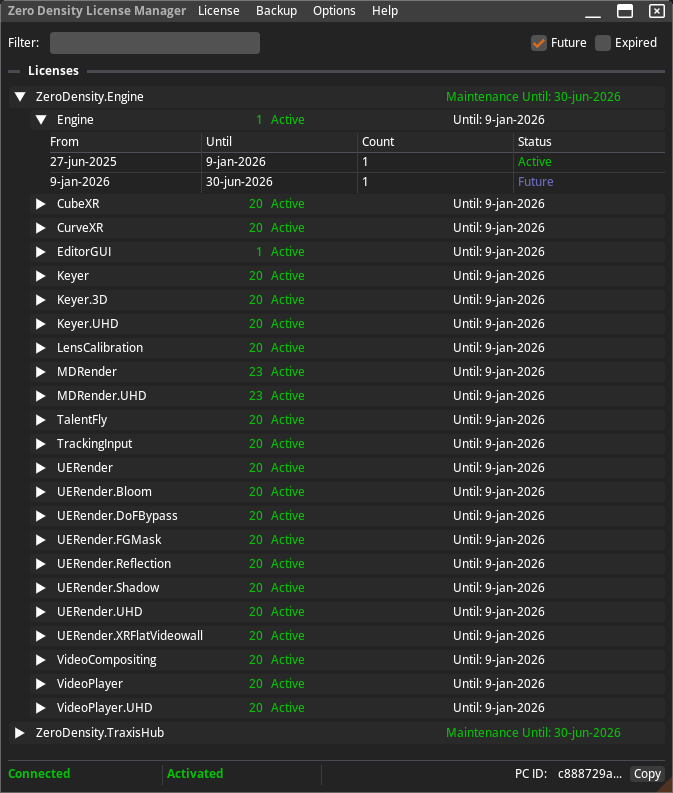This screenshot has height=793, width=673.
Task: Expand the CubeXR license row
Action: (41, 204)
